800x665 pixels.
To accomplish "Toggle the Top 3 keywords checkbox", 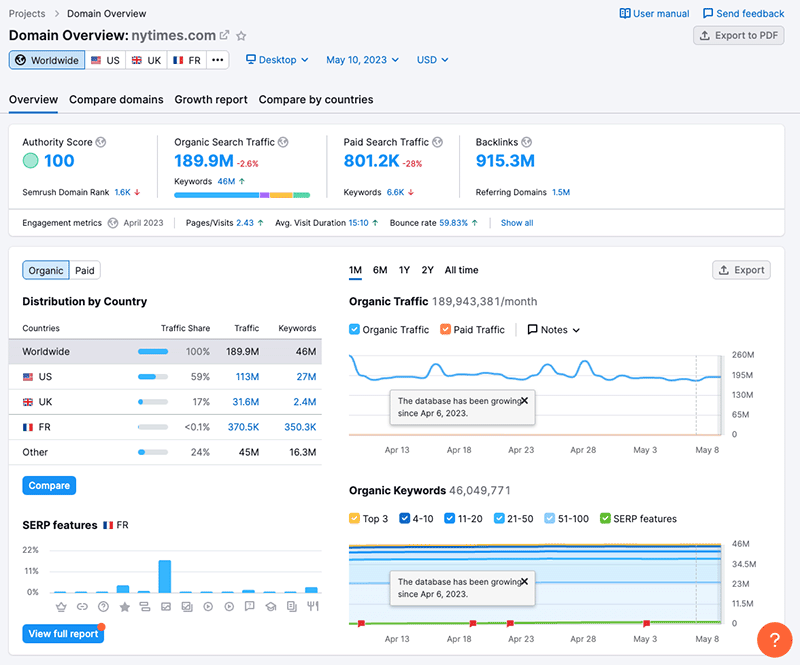I will tap(354, 519).
